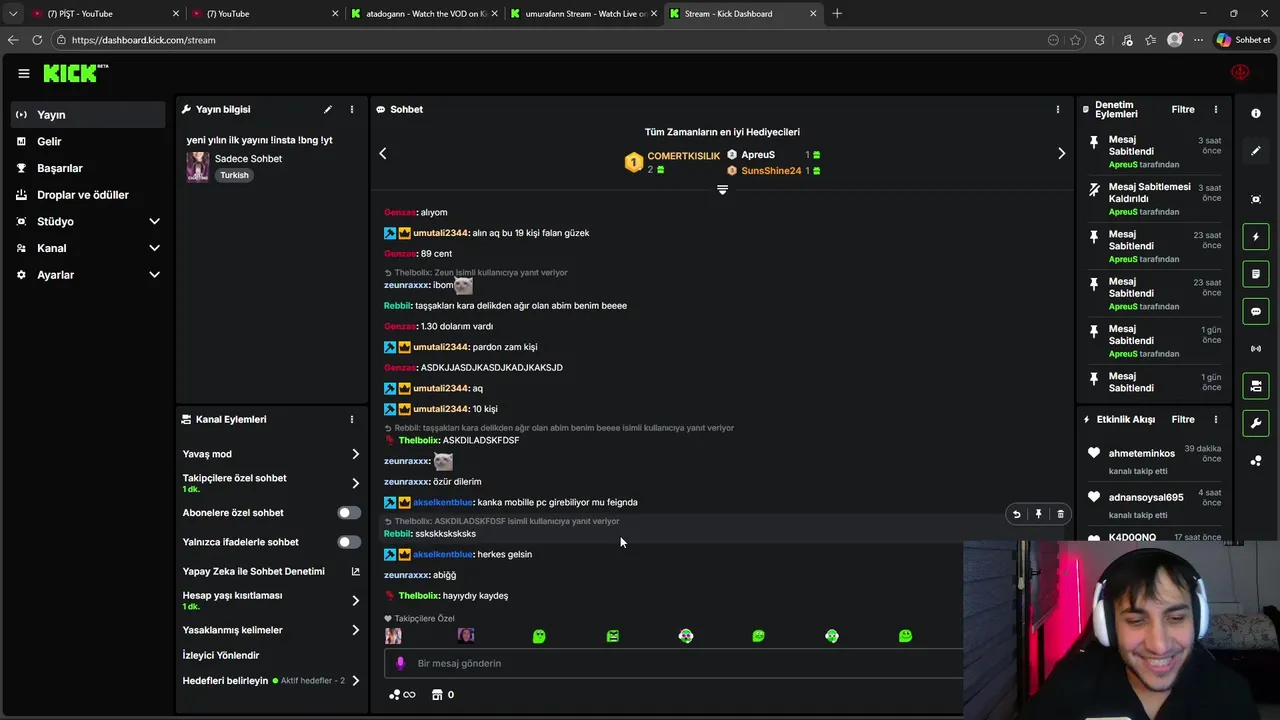1280x720 pixels.
Task: Open the Yasaklanmış kelimeler list
Action: pyautogui.click(x=355, y=630)
